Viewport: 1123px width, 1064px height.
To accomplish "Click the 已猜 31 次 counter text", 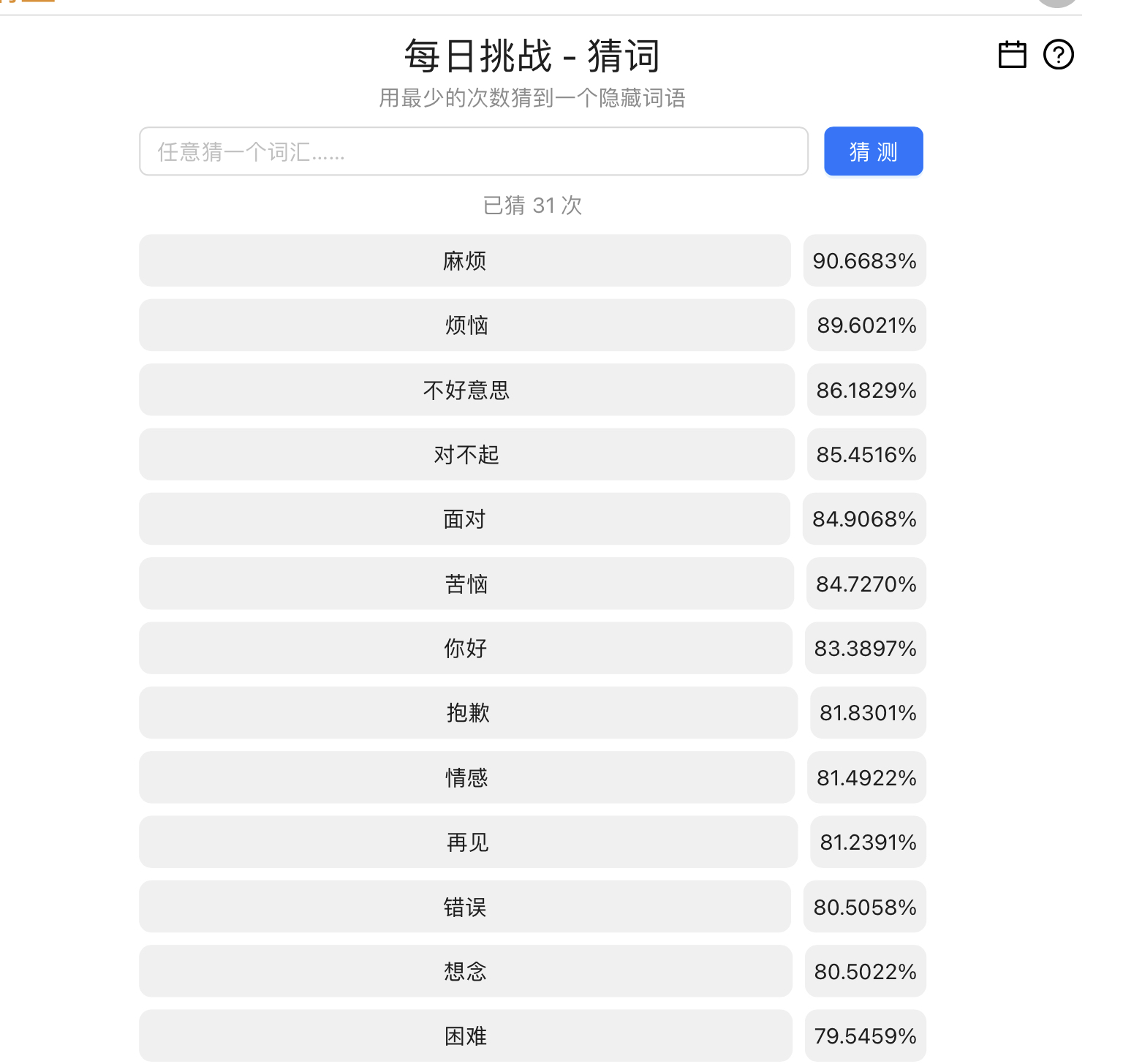I will (532, 205).
